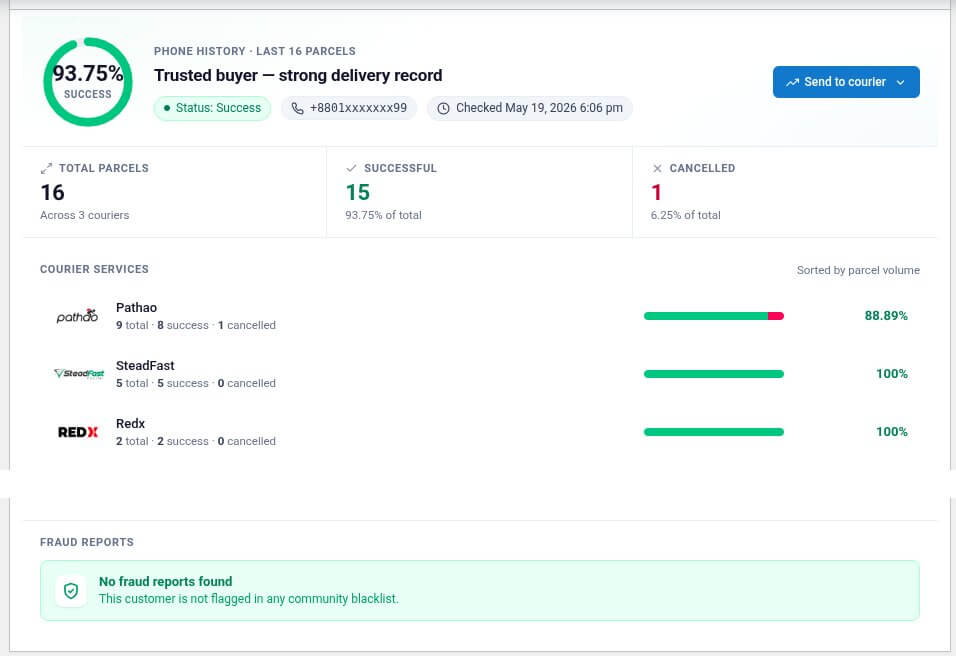The width and height of the screenshot is (956, 656).
Task: Click the successful count 15
Action: 357,193
